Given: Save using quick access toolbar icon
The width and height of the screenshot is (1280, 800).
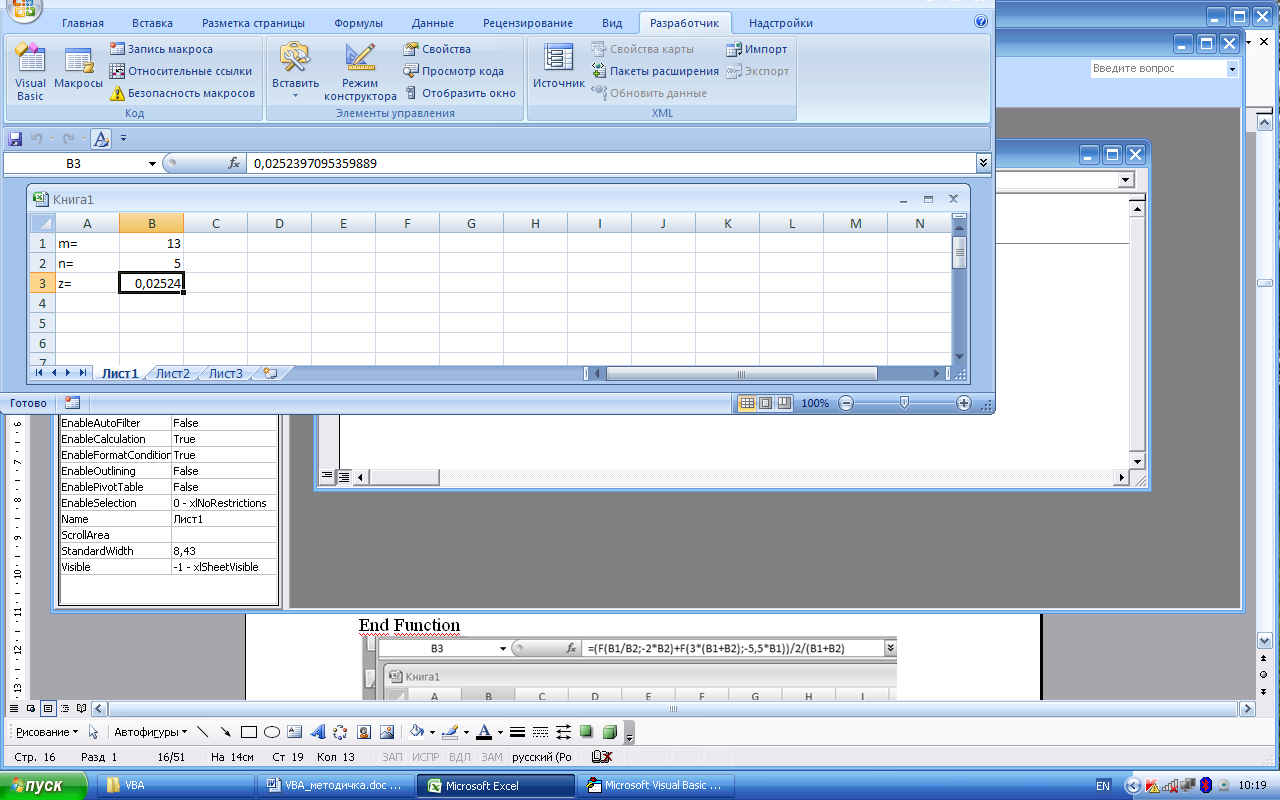Looking at the screenshot, I should tap(15, 139).
